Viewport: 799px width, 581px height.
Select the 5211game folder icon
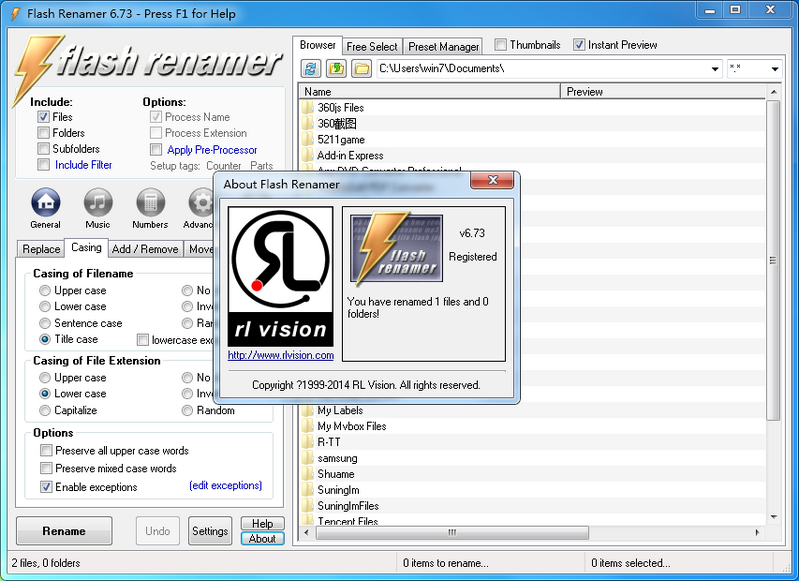(307, 139)
